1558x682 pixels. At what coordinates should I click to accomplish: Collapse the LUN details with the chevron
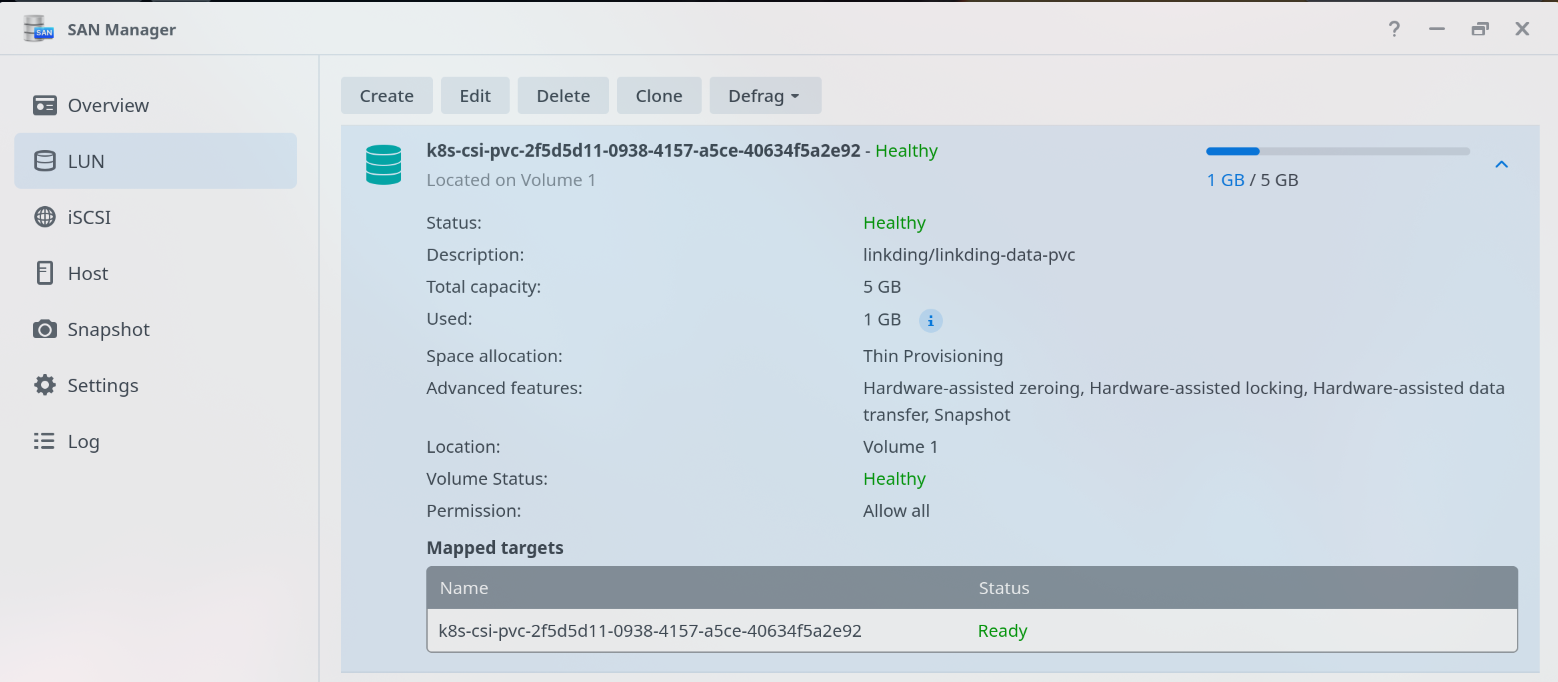click(x=1500, y=164)
